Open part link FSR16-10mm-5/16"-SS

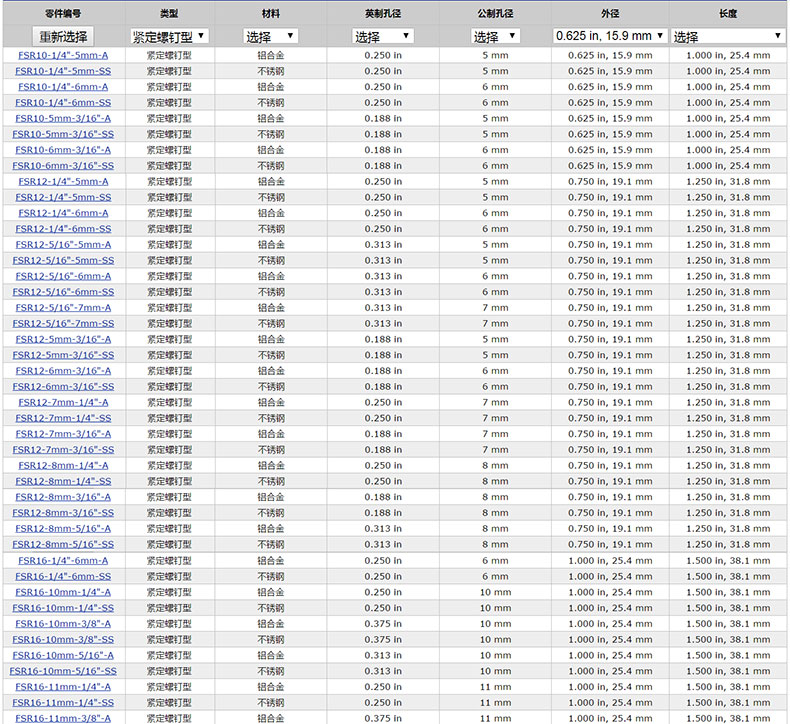click(x=63, y=671)
